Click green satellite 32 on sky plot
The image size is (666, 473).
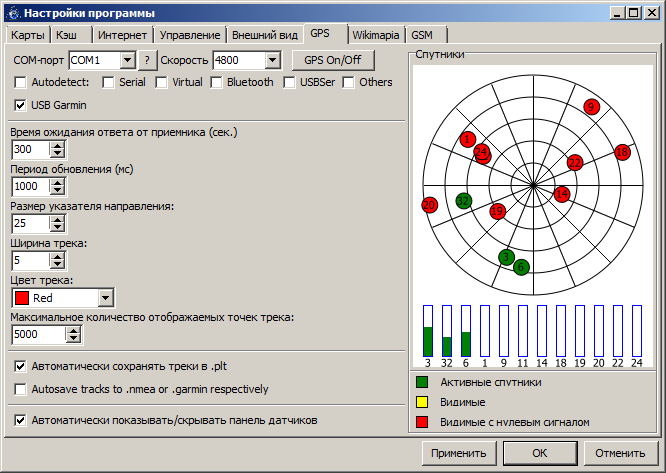point(463,201)
